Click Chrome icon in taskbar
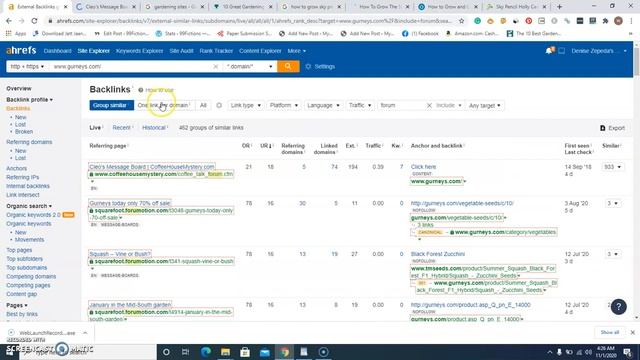 [284, 352]
